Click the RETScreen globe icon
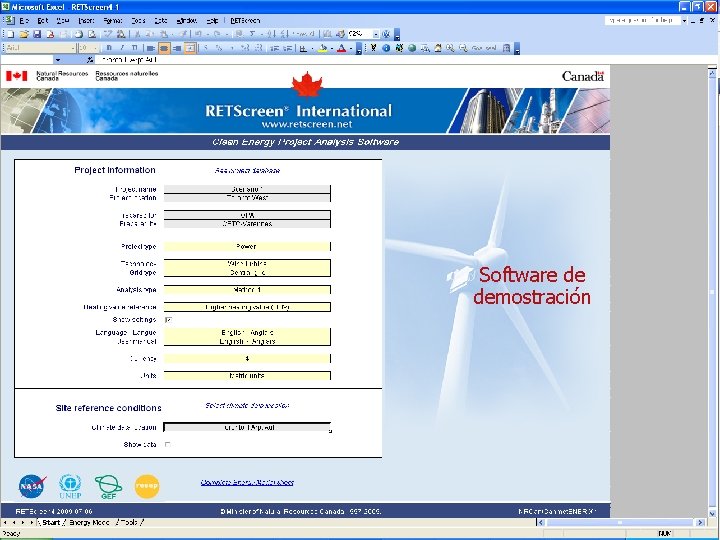The width and height of the screenshot is (720, 540). [x=412, y=48]
